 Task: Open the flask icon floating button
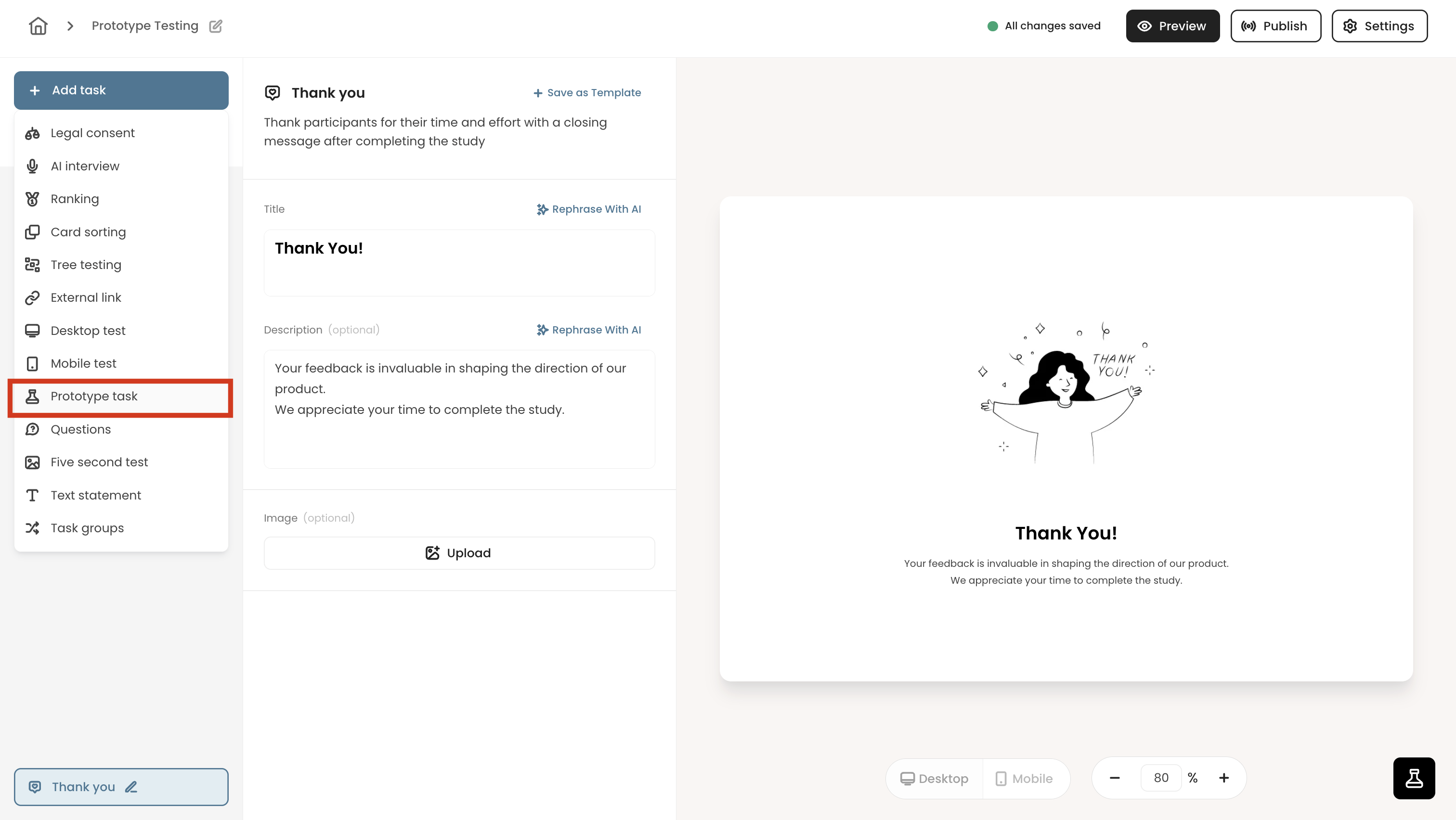coord(1414,778)
